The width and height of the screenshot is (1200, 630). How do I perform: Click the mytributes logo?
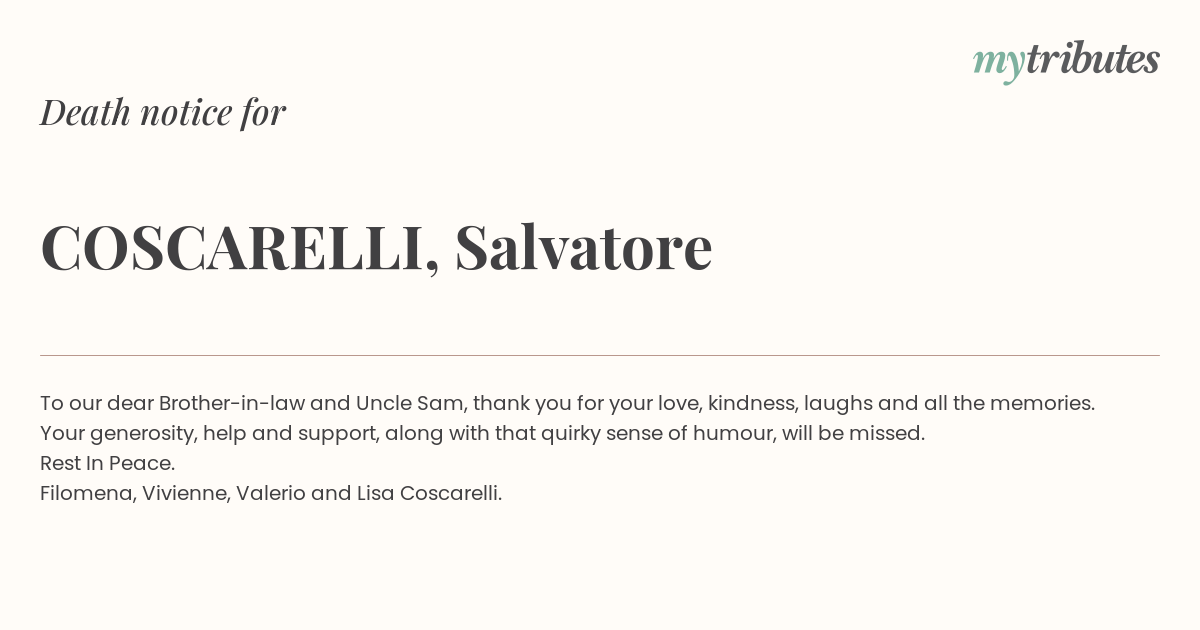click(x=1066, y=61)
